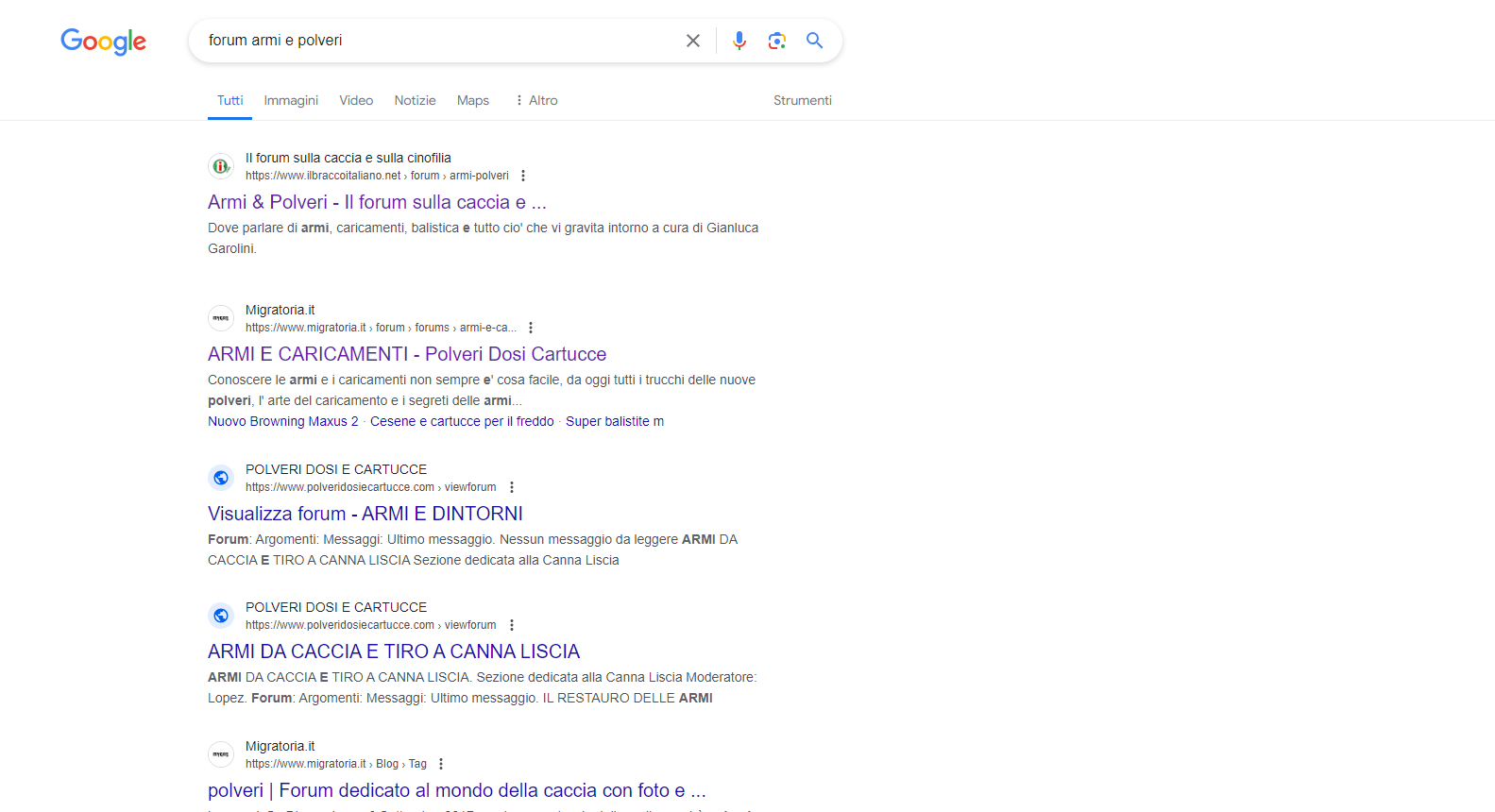Switch to the Notizie tab
This screenshot has width=1495, height=812.
(x=415, y=100)
